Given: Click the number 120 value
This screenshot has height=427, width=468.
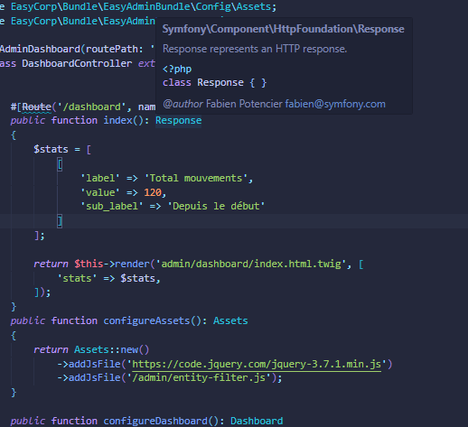Looking at the screenshot, I should 153,192.
